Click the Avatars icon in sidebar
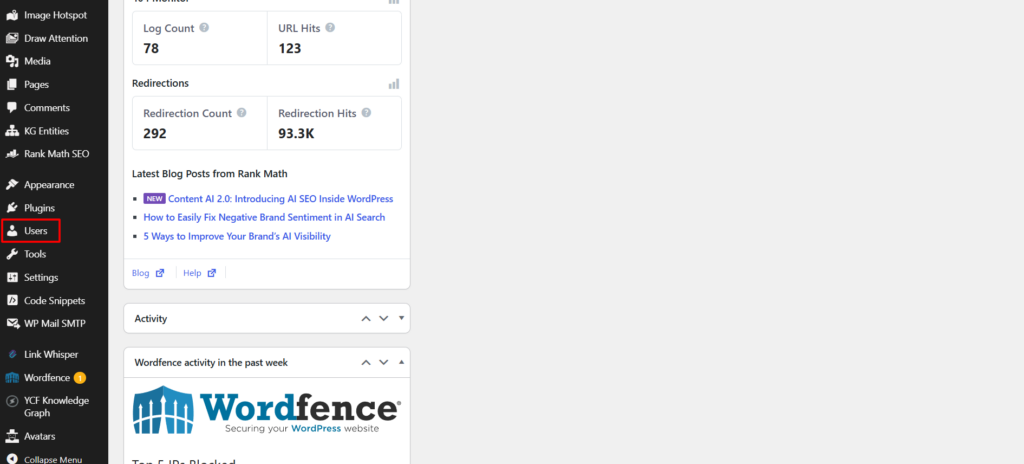 12,437
